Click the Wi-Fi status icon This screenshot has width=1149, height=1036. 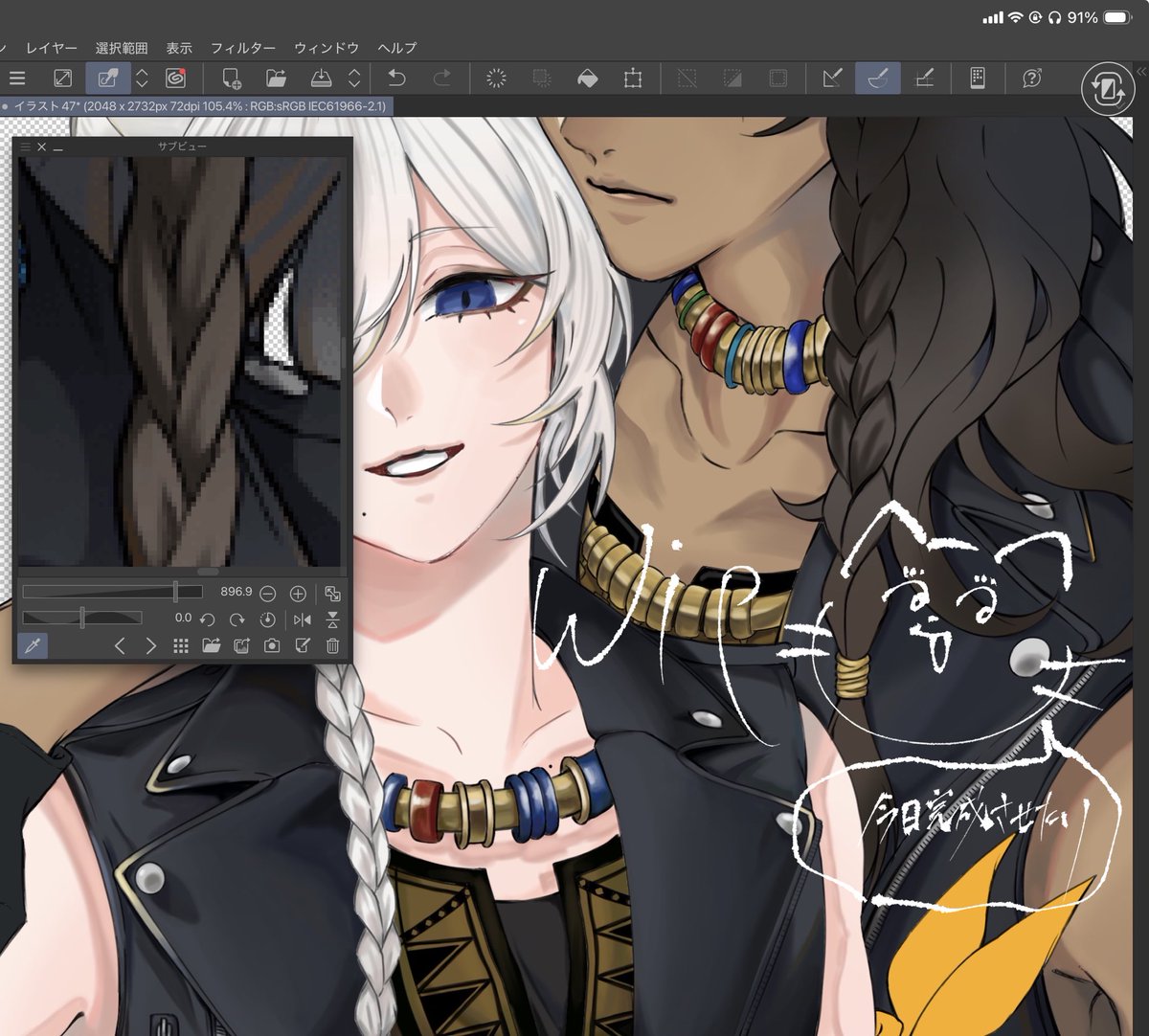click(1015, 18)
